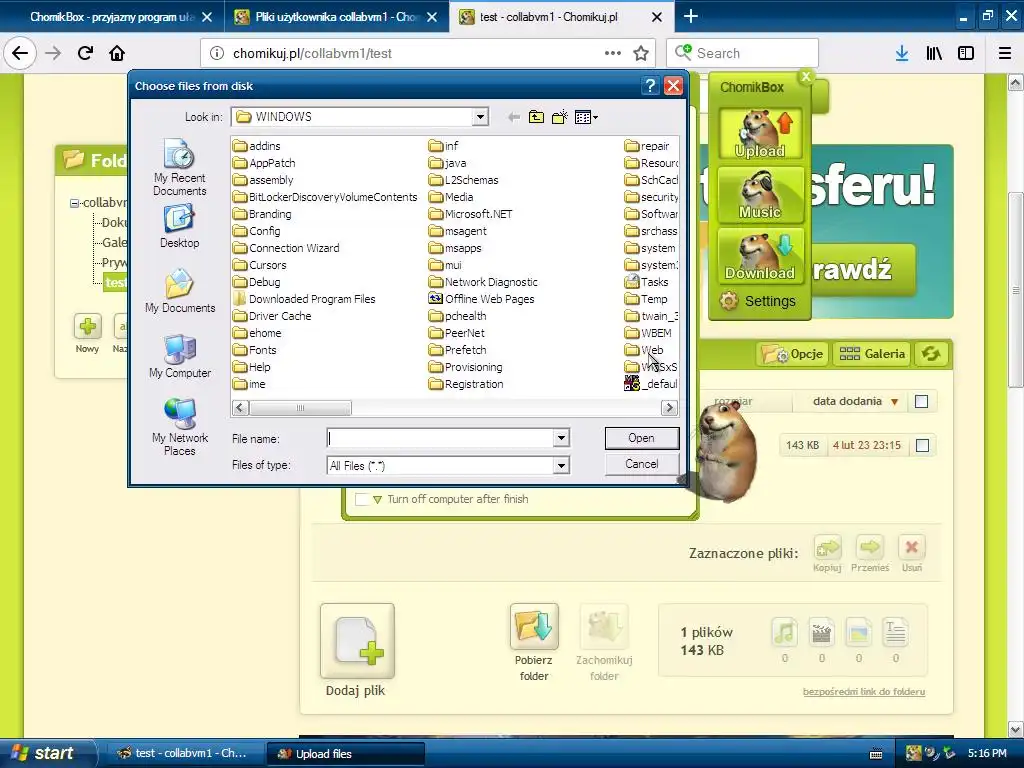Screen dimensions: 1024x768
Task: Go back to last folder in dialog
Action: [x=514, y=117]
